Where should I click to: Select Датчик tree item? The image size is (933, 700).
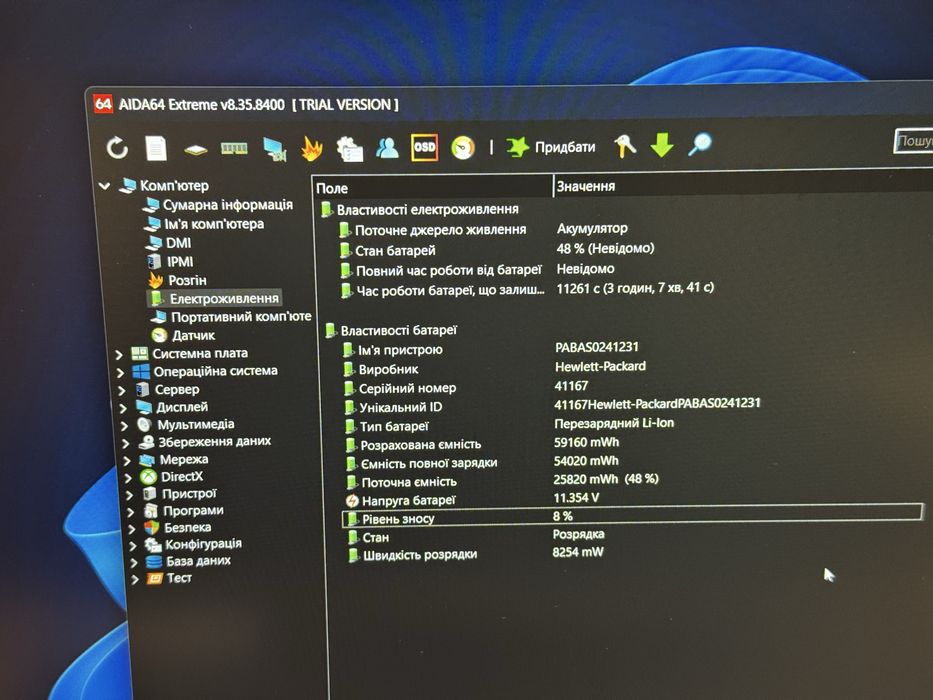[183, 335]
